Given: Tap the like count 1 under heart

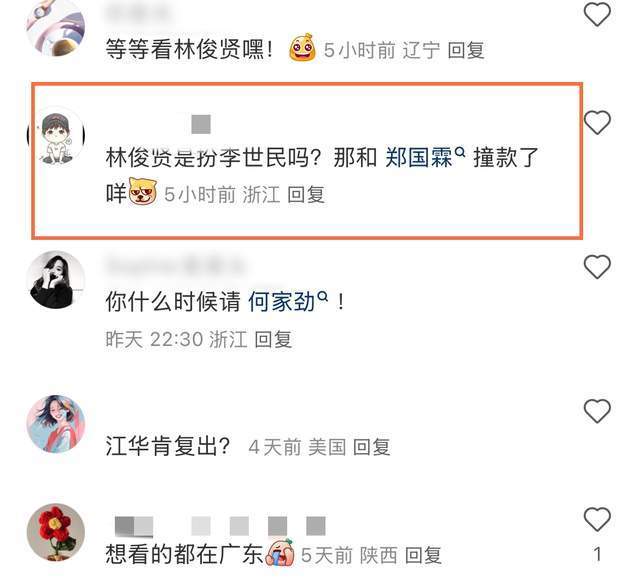Looking at the screenshot, I should 597,554.
